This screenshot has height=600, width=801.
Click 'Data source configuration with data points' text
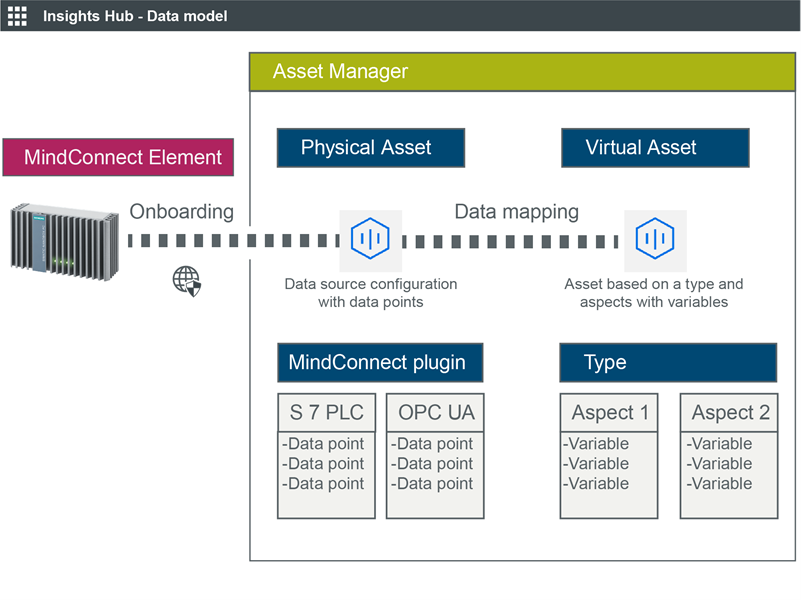tap(371, 293)
